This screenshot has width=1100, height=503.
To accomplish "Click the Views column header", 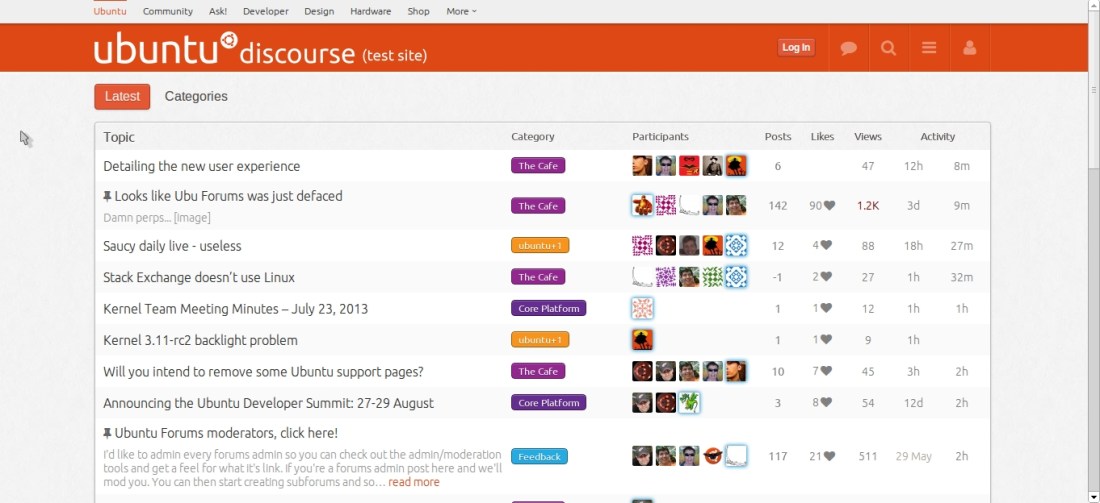I will [x=868, y=137].
